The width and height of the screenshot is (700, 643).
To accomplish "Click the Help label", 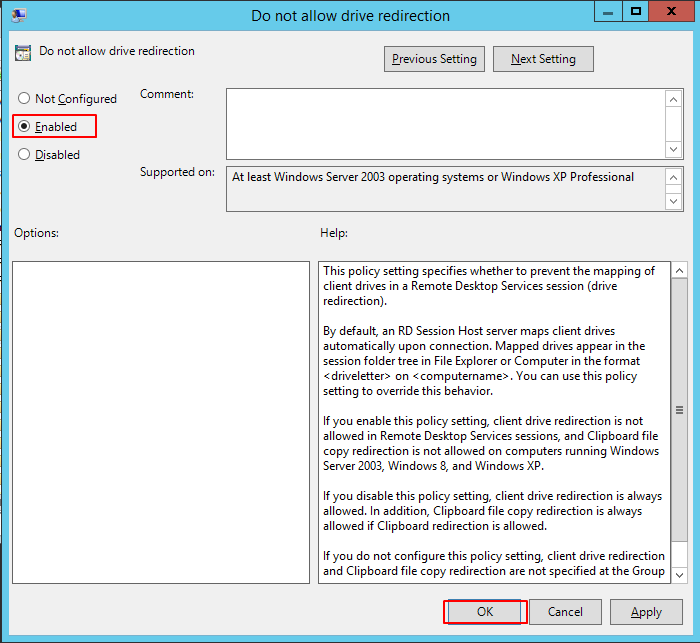I will [333, 233].
